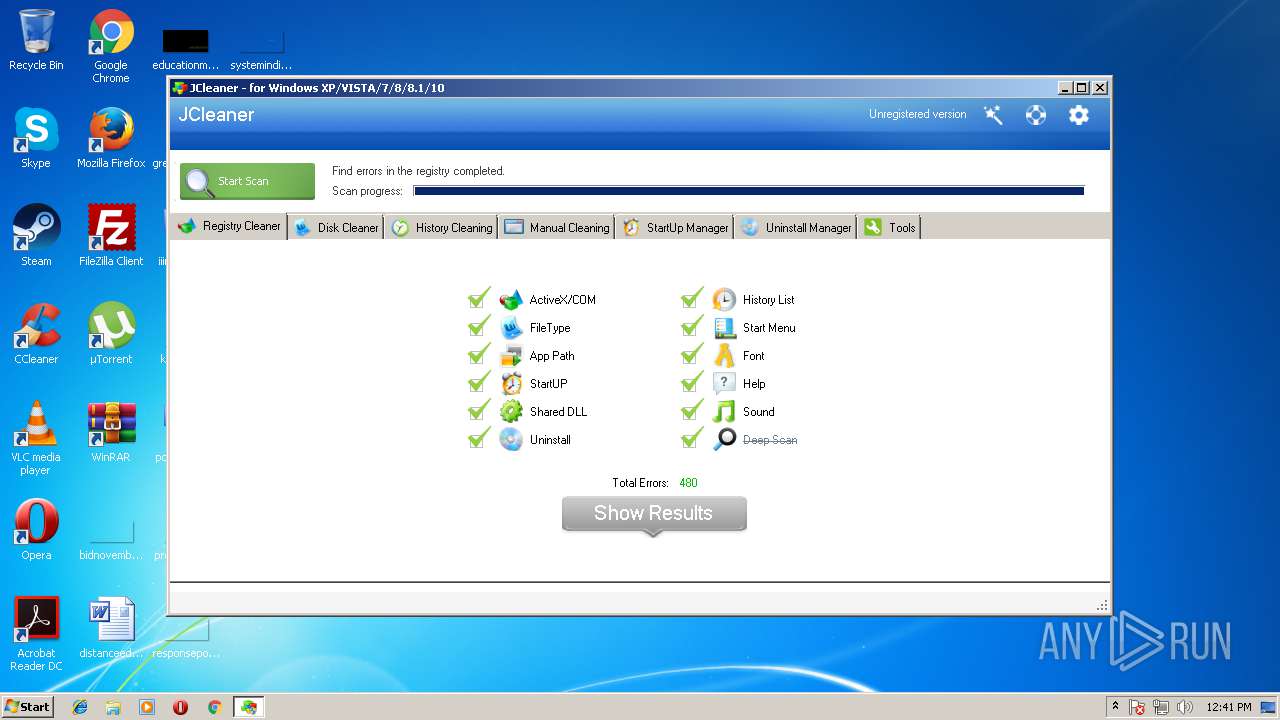Image resolution: width=1280 pixels, height=720 pixels.
Task: Click the scan progress bar
Action: (x=749, y=191)
